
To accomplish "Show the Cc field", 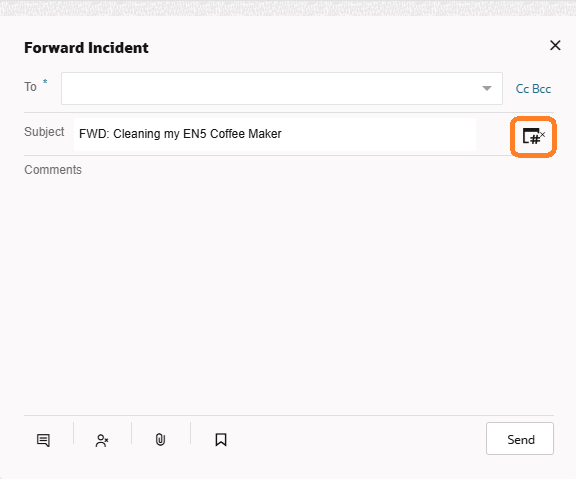I will 522,89.
